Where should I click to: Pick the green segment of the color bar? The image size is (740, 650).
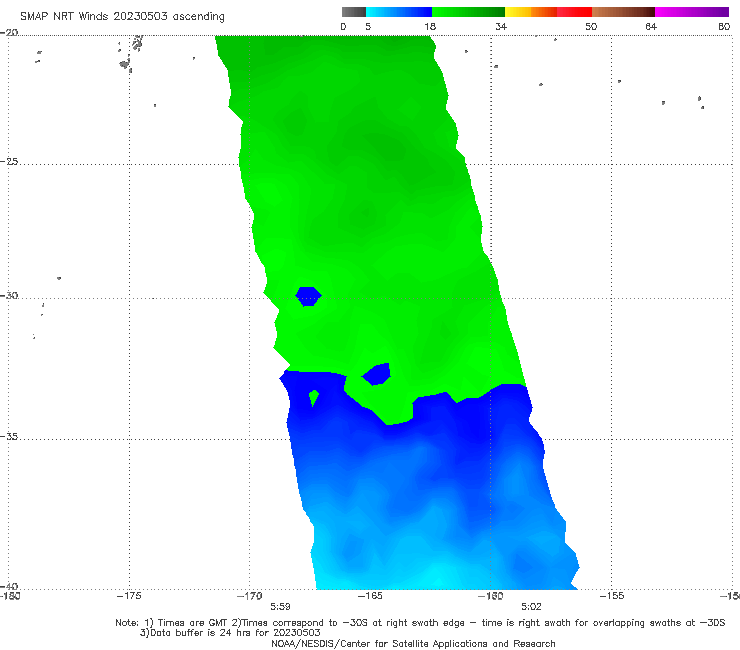[468, 12]
